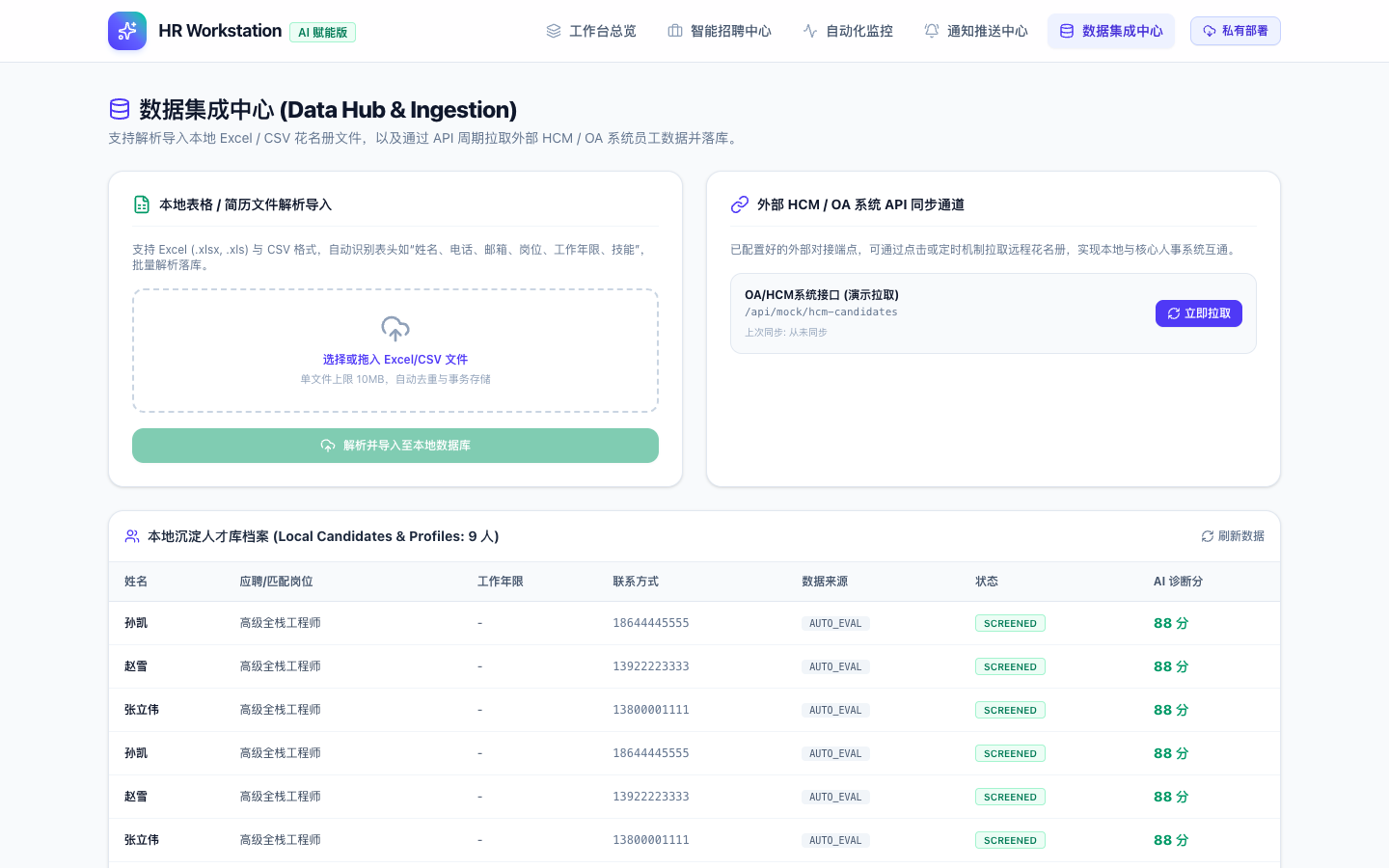Image resolution: width=1389 pixels, height=868 pixels.
Task: Switch to 智能招聘中心 tab
Action: click(x=720, y=31)
